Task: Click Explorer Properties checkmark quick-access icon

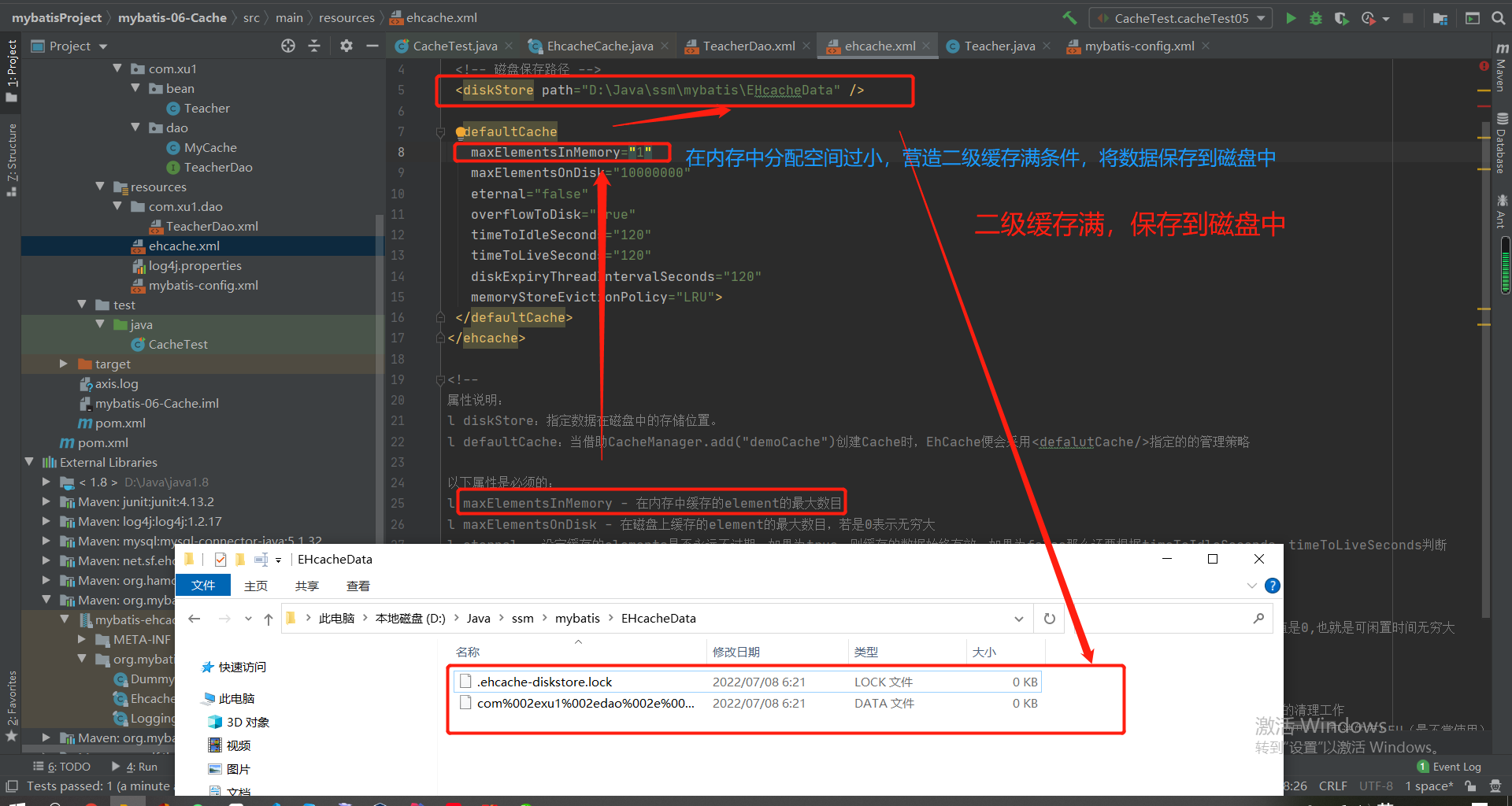Action: [220, 560]
